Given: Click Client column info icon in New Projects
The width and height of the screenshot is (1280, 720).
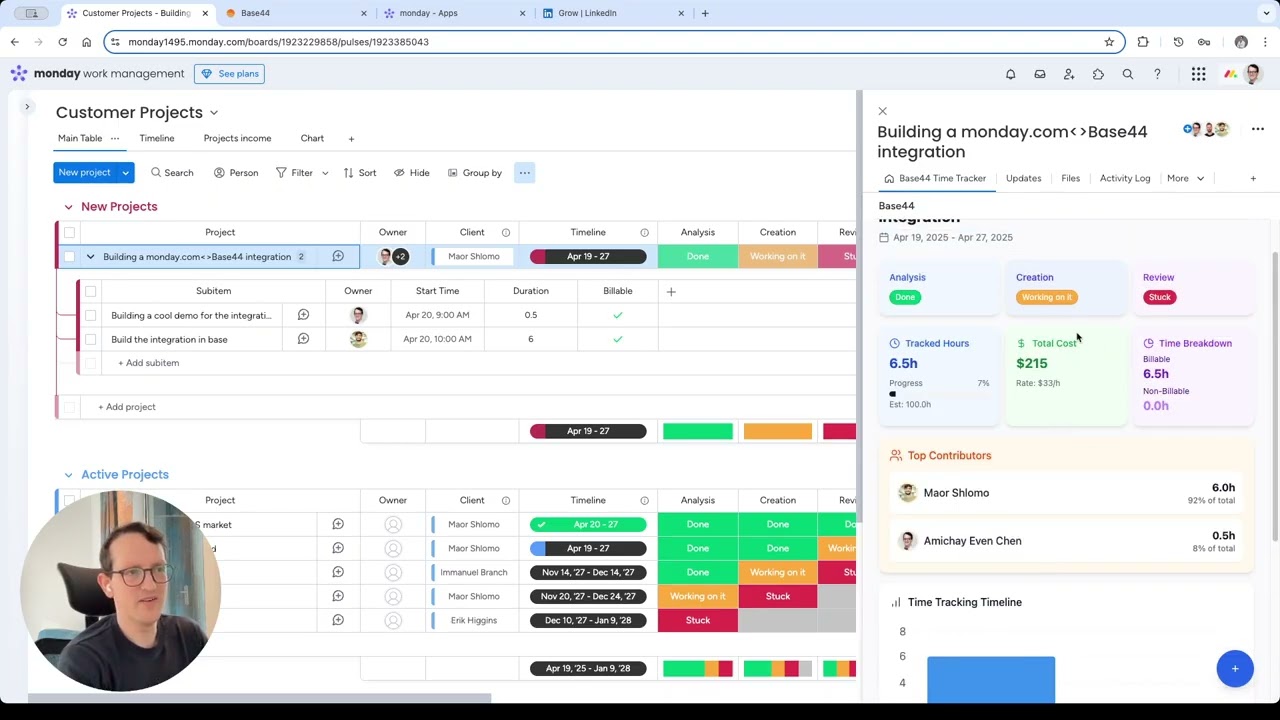Looking at the screenshot, I should (x=506, y=233).
